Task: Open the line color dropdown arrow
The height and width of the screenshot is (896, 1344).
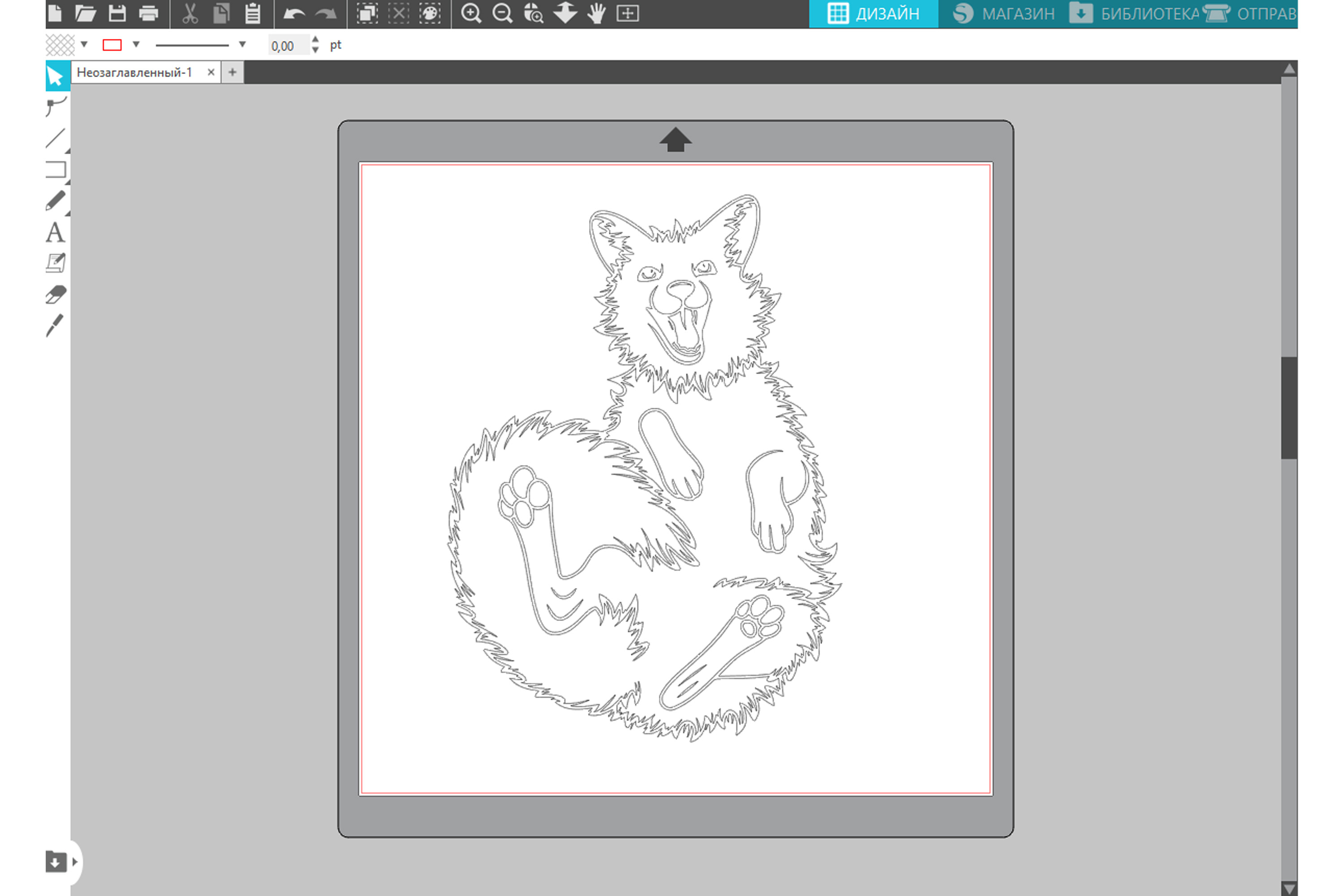Action: point(136,44)
